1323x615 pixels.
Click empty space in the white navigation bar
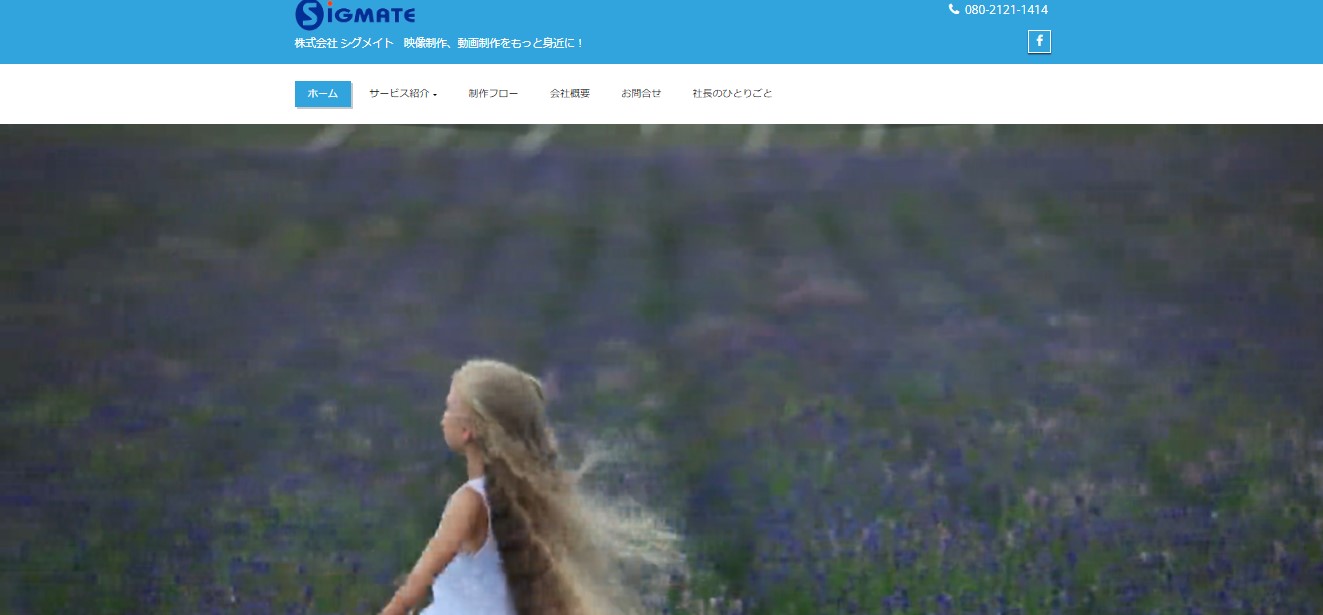[x=1000, y=93]
